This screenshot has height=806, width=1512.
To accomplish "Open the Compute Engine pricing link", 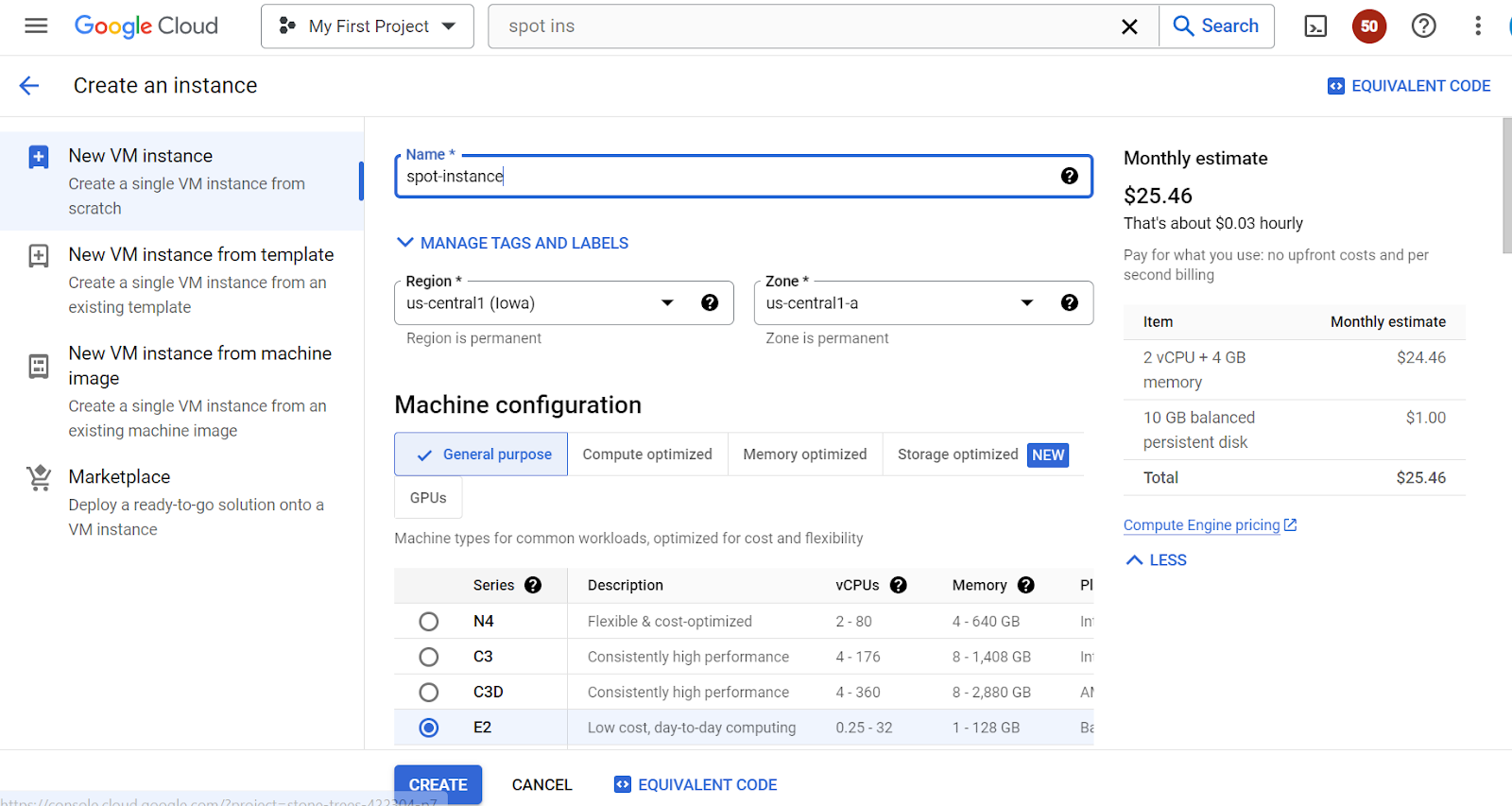I will pos(1211,525).
